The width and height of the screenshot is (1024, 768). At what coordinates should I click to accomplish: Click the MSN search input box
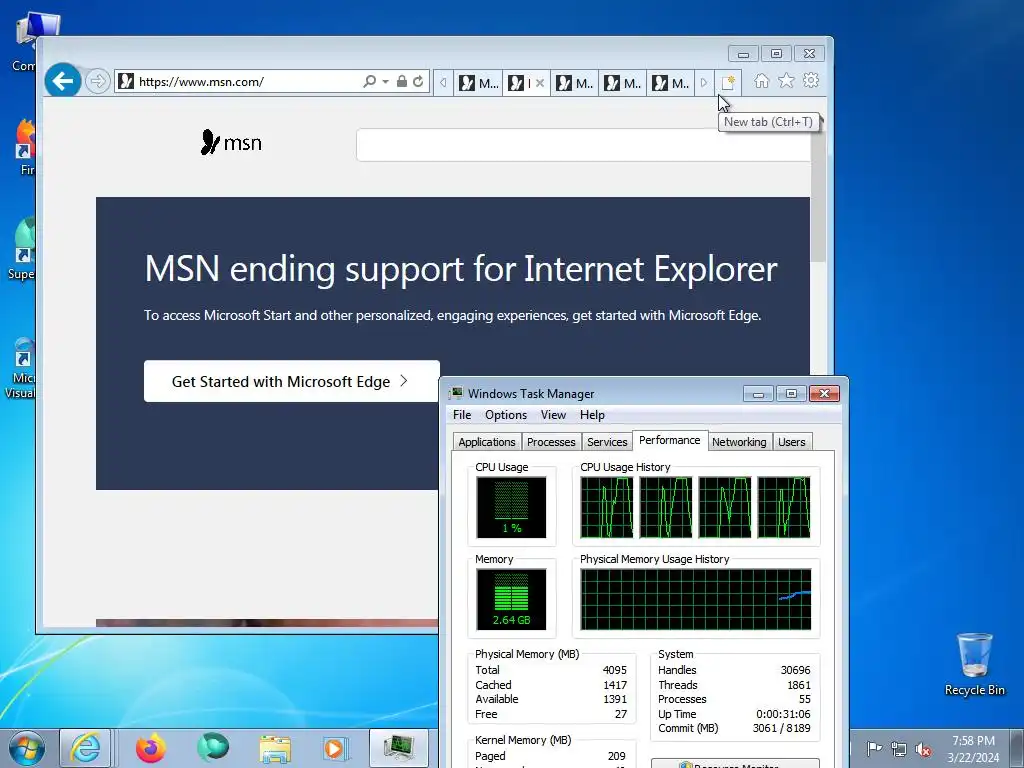[583, 145]
